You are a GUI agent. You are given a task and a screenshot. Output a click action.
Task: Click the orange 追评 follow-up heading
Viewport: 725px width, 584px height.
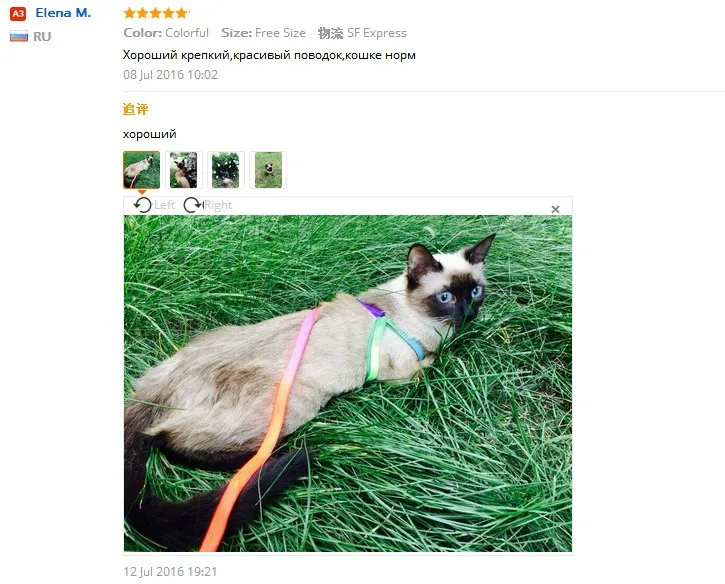point(135,109)
